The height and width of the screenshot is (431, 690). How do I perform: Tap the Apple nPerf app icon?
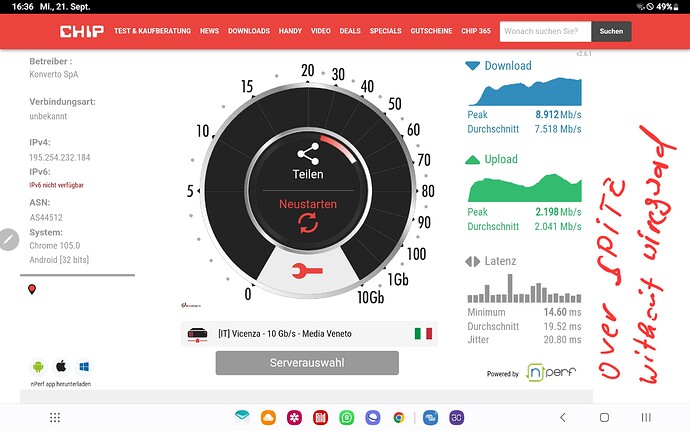coord(61,365)
